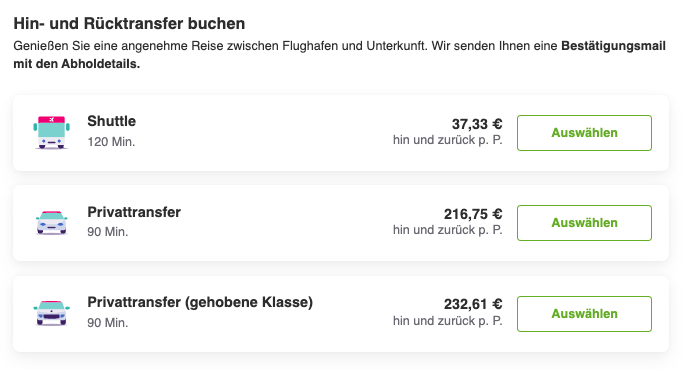Click the Privattransfer title text
Screen dimensions: 684x369
pos(134,212)
